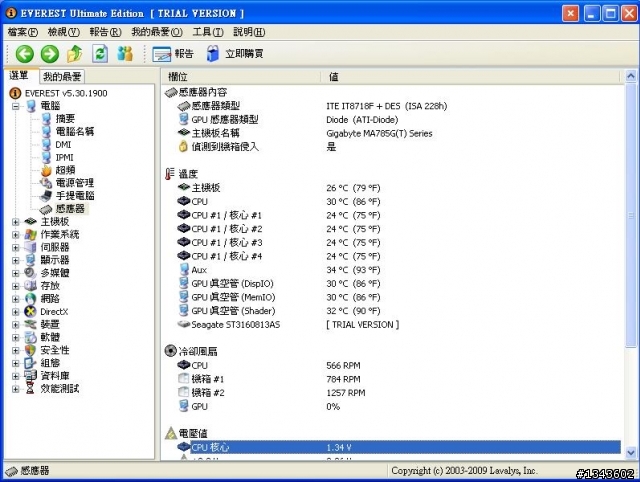Click the 作業系統 Windows flag icon
This screenshot has height=482, width=640.
[x=31, y=235]
